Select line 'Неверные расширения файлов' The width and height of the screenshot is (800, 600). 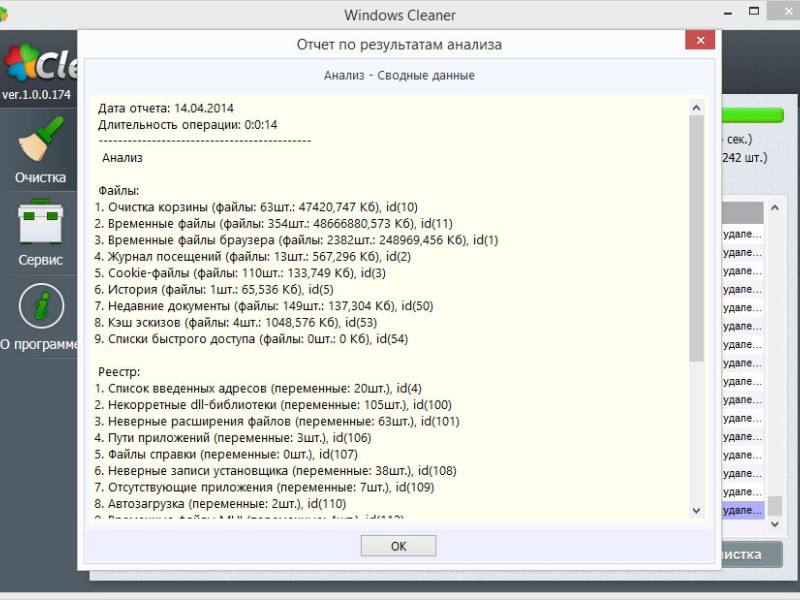277,421
